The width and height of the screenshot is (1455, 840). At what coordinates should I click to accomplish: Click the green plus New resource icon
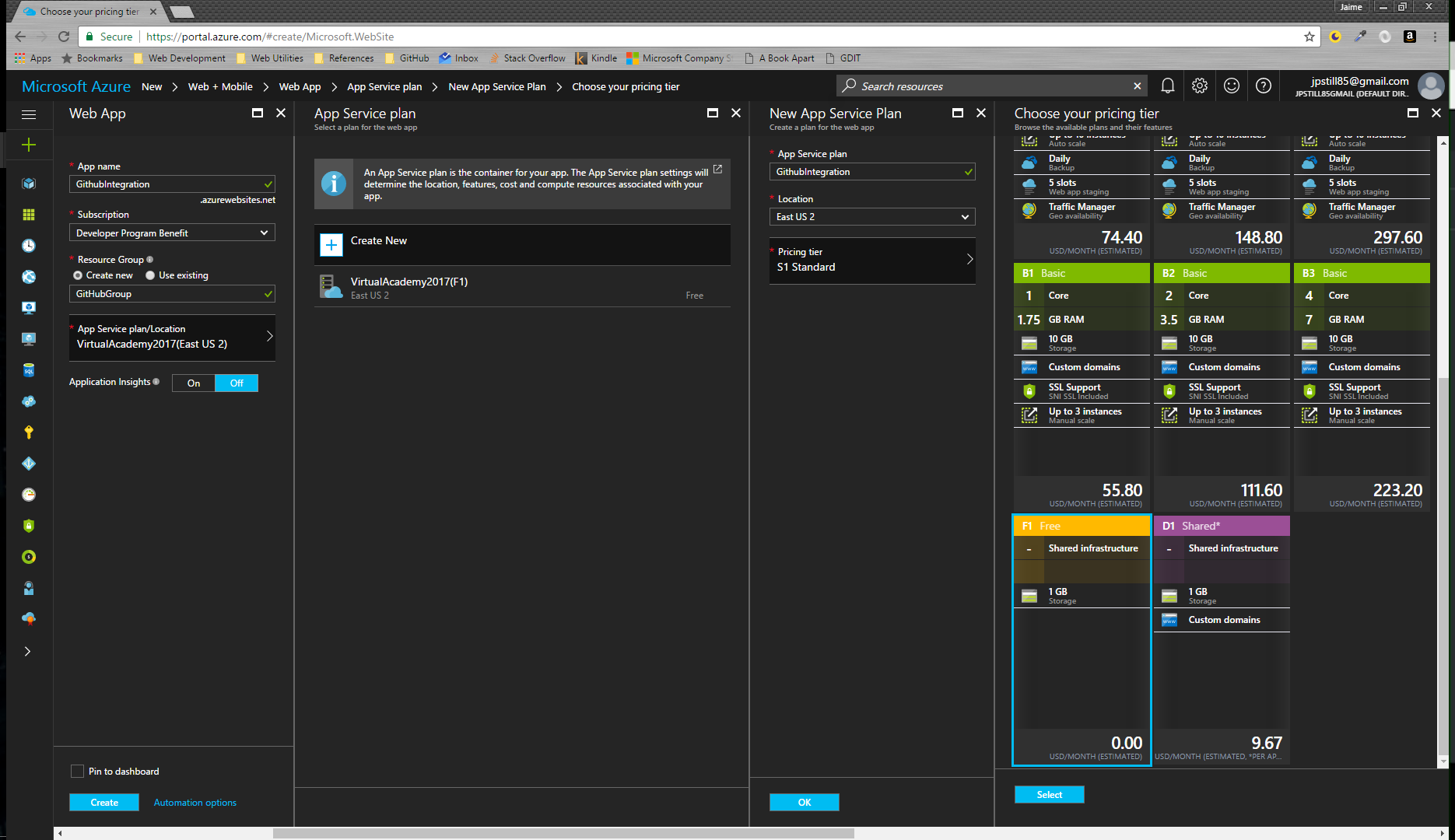click(29, 145)
